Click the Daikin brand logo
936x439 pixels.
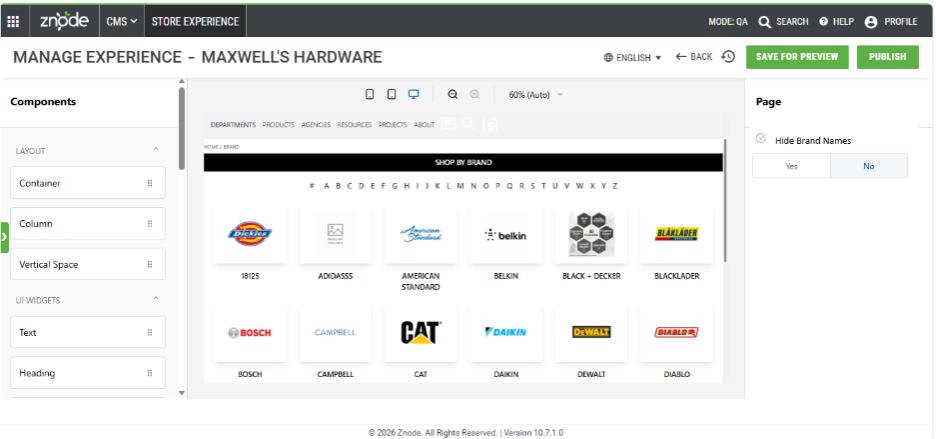[506, 332]
